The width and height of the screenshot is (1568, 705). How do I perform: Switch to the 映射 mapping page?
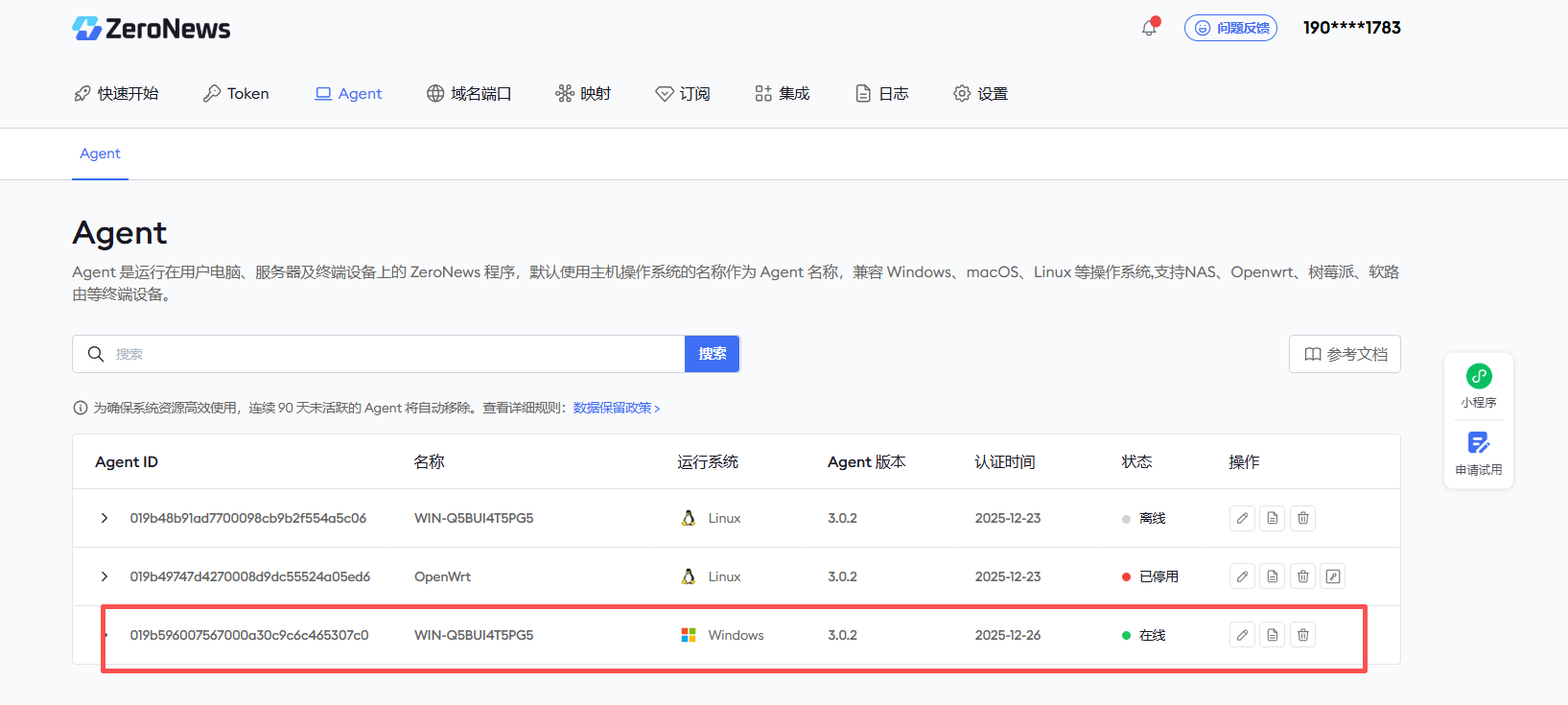click(x=583, y=93)
